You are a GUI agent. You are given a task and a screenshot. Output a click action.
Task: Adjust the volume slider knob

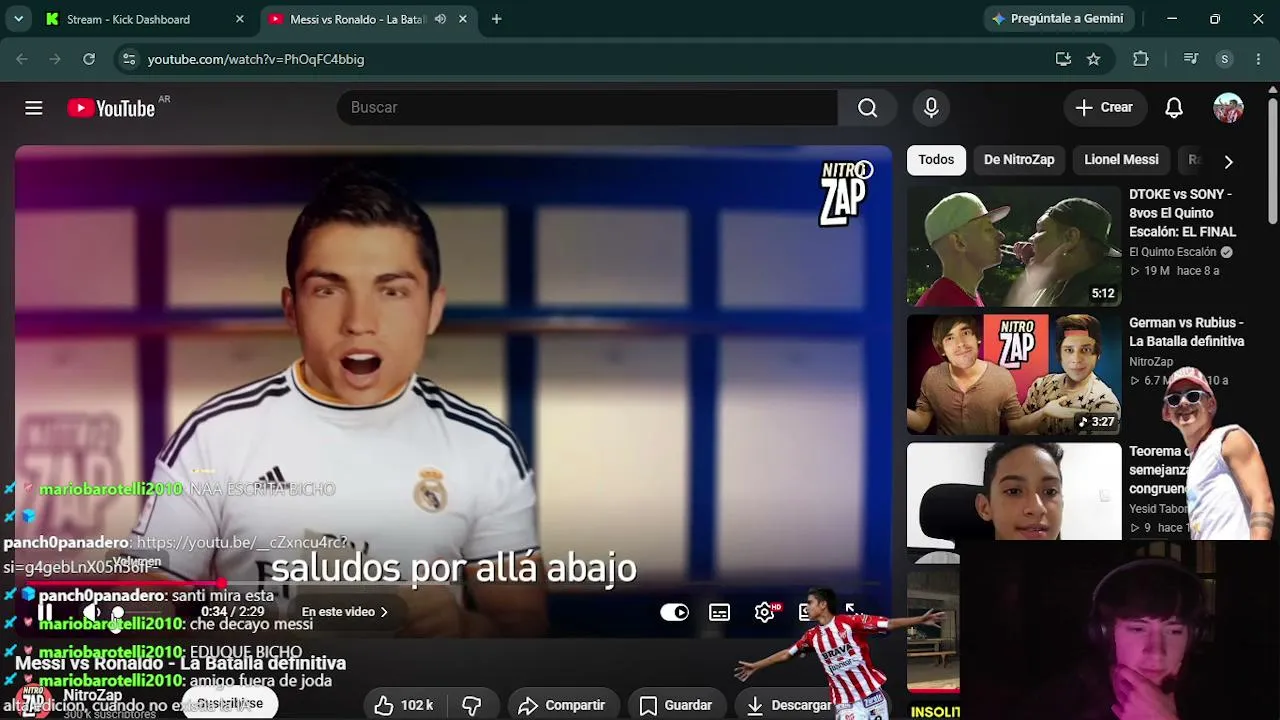117,613
